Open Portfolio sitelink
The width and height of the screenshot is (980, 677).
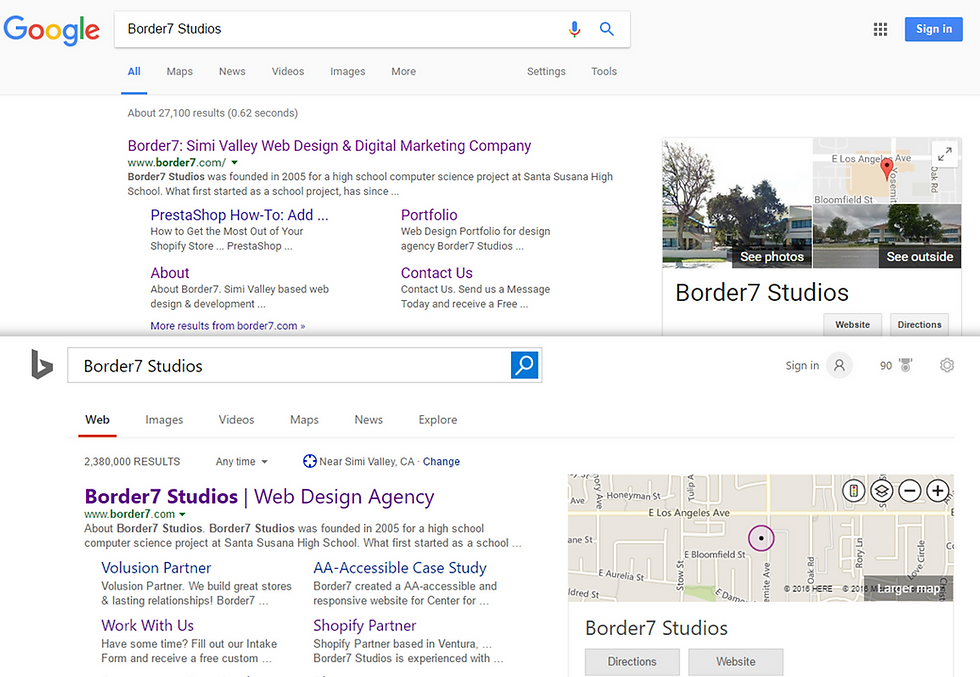pyautogui.click(x=429, y=215)
